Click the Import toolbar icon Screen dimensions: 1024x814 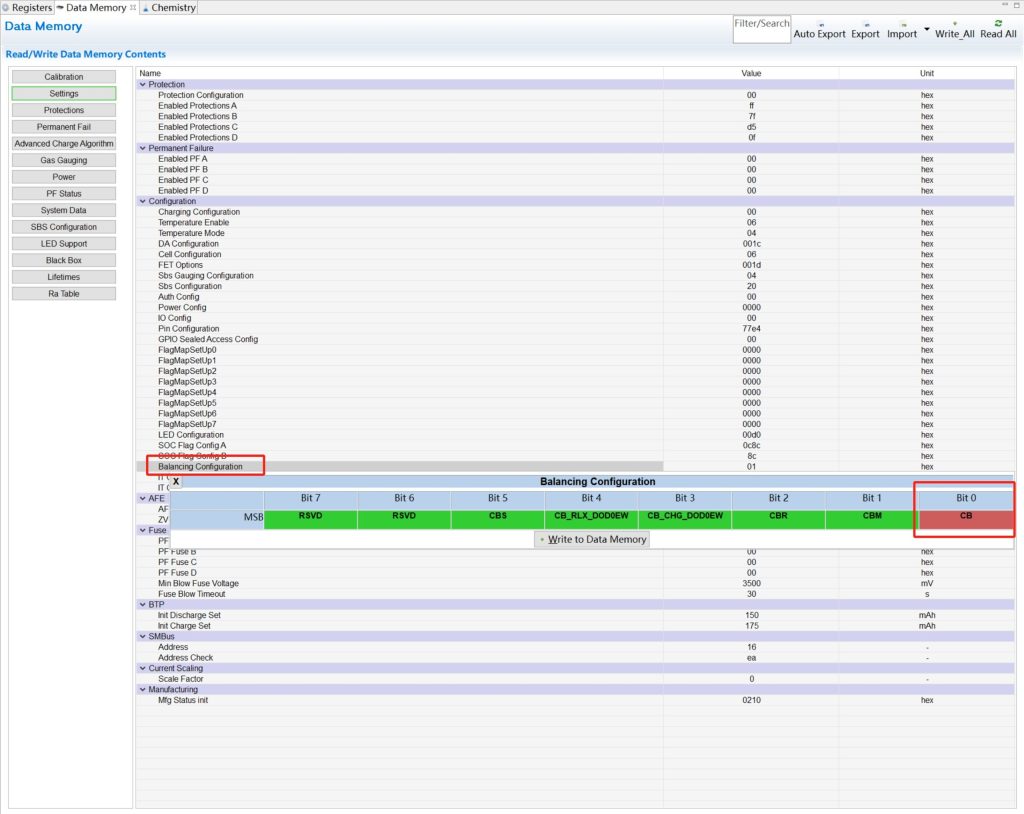(x=902, y=23)
